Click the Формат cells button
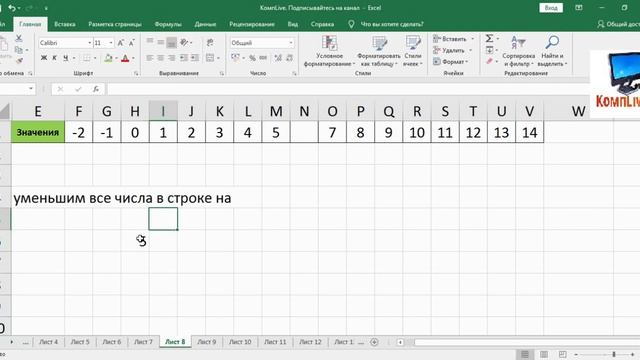The width and height of the screenshot is (640, 360). pyautogui.click(x=451, y=62)
